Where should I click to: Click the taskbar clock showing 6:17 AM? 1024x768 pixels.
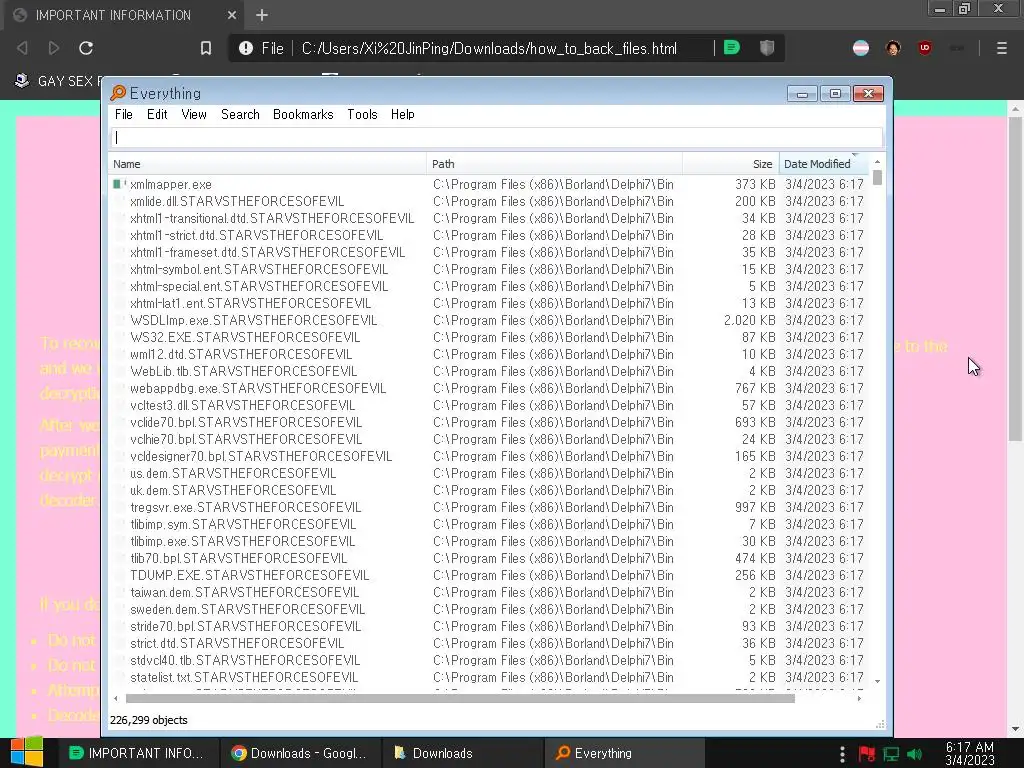point(970,753)
